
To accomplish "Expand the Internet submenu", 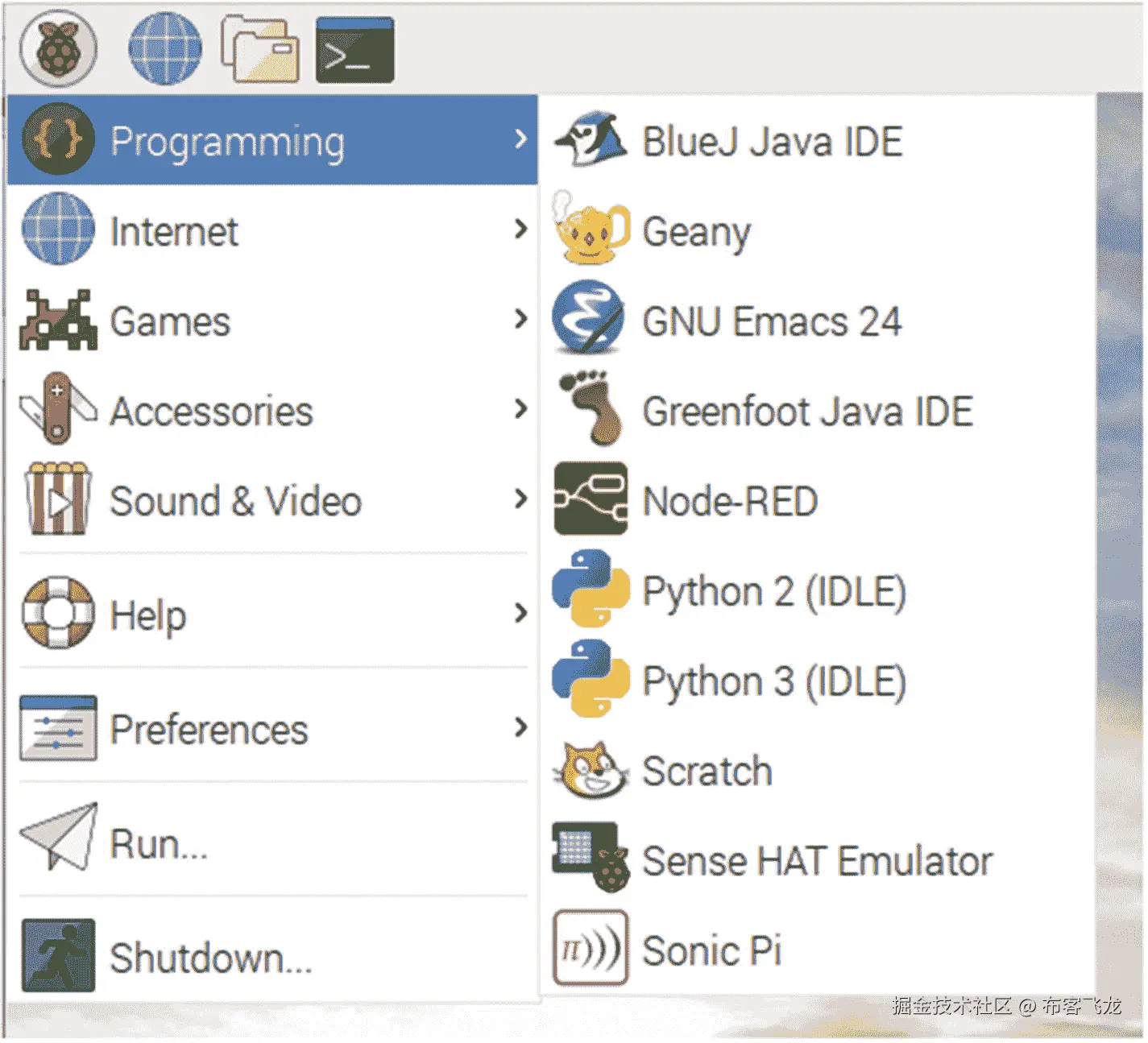I will [x=173, y=231].
